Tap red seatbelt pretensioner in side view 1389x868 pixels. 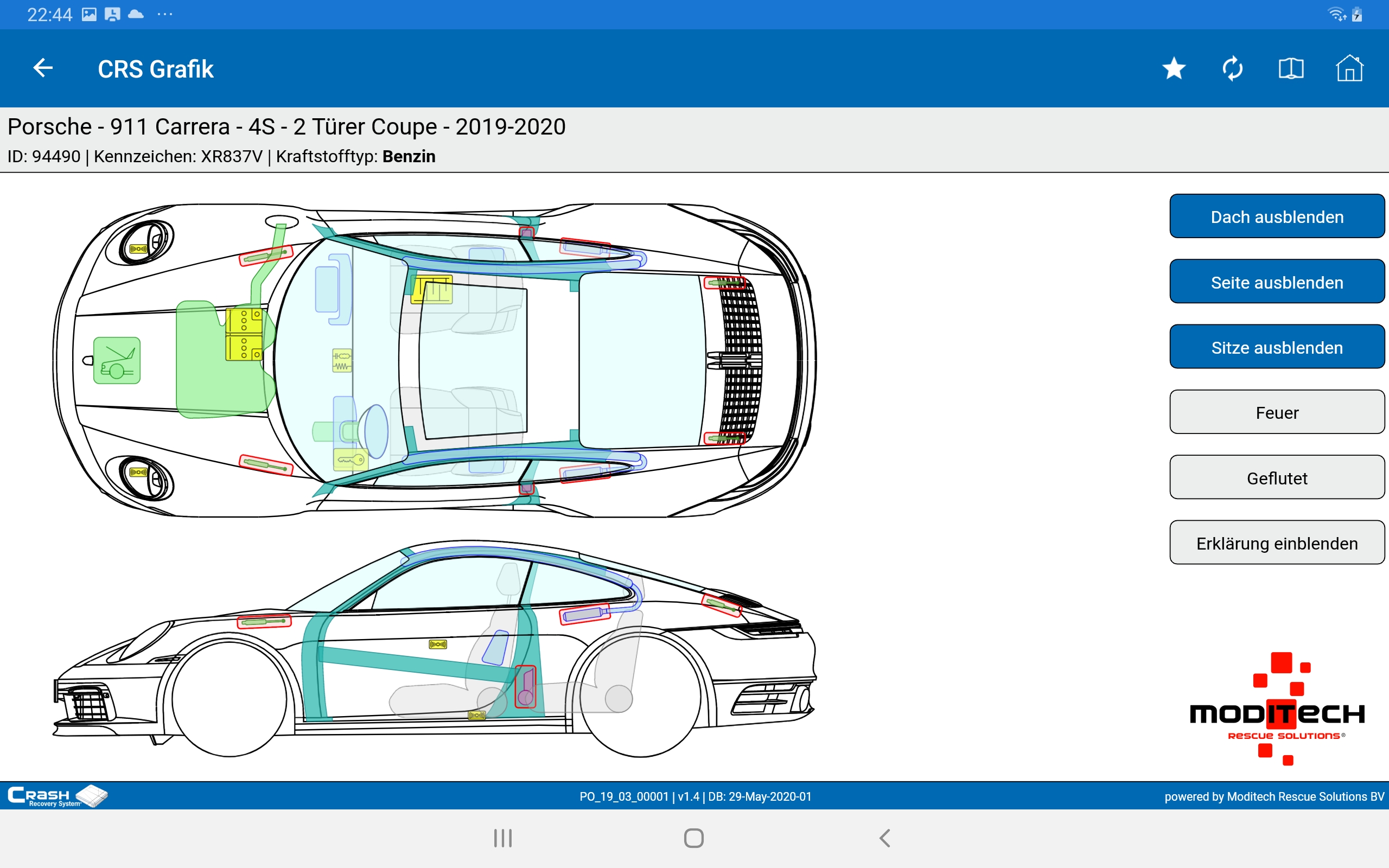click(x=525, y=687)
